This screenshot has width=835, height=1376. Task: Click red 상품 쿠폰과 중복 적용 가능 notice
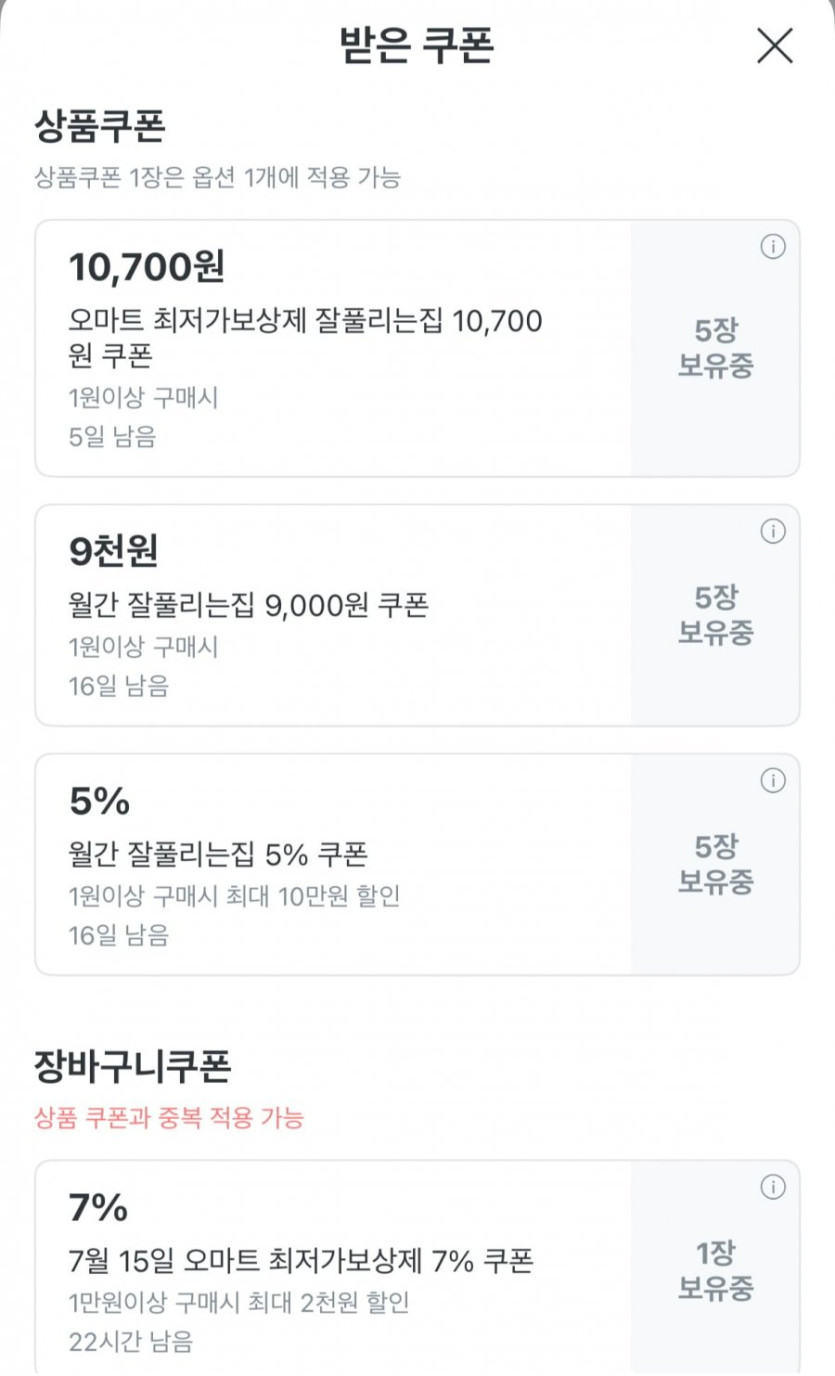coord(169,1118)
